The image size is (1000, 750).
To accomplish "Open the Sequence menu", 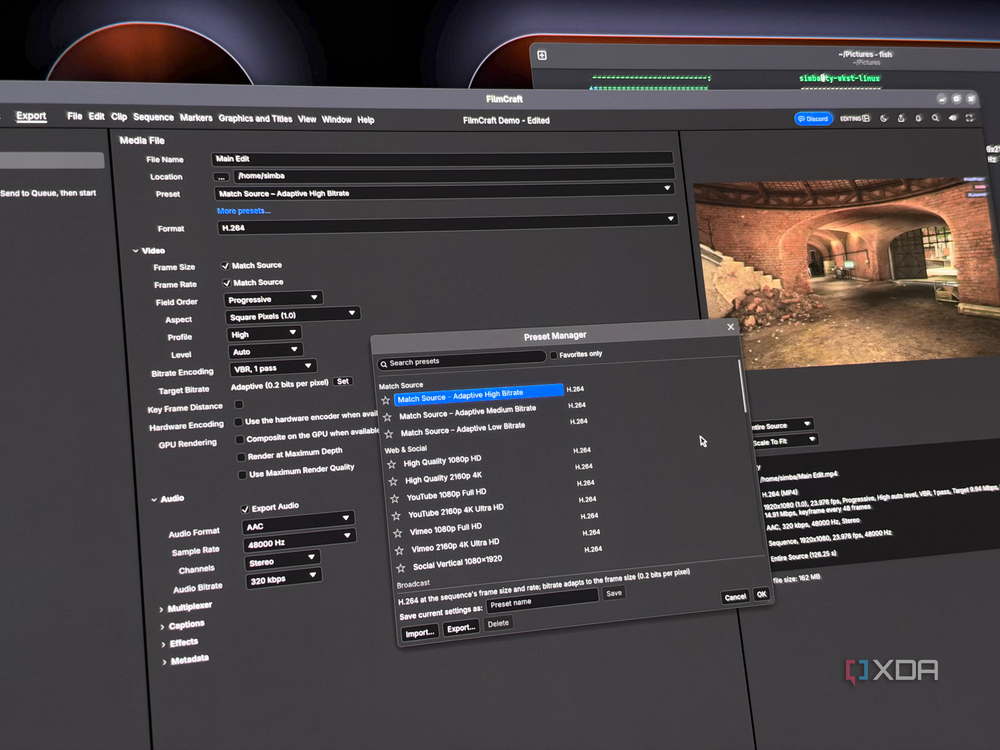I will [x=153, y=117].
